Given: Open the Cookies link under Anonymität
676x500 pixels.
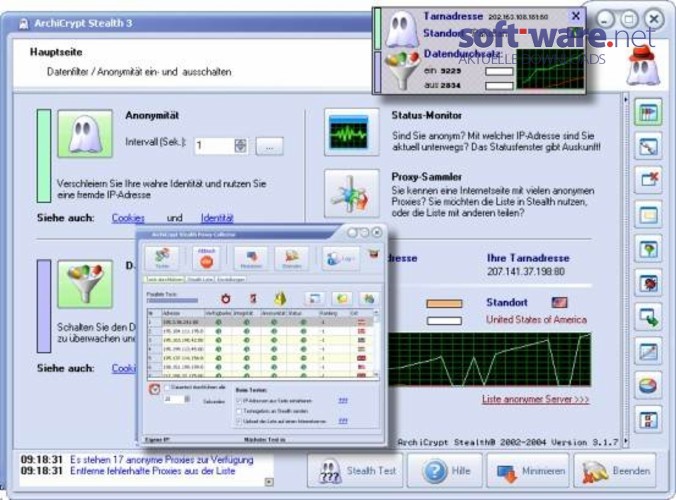Looking at the screenshot, I should coord(128,218).
